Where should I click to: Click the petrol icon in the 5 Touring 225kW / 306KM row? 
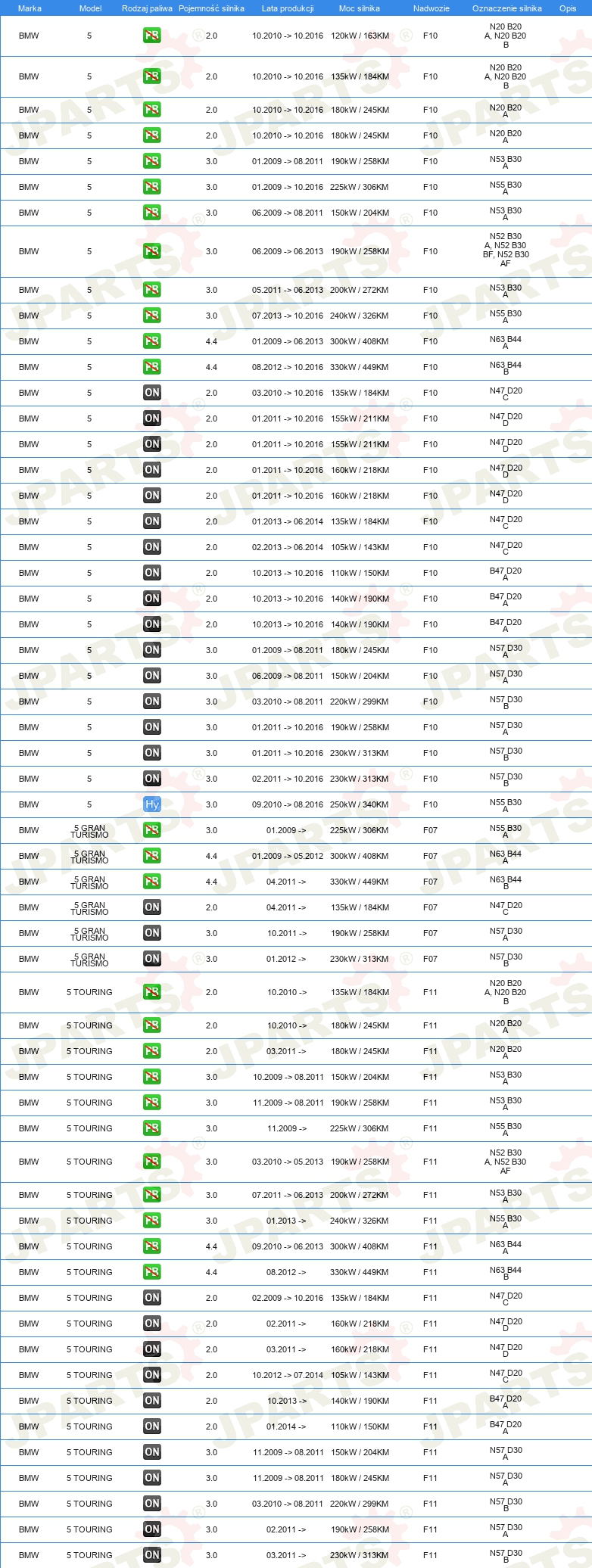(x=152, y=1128)
